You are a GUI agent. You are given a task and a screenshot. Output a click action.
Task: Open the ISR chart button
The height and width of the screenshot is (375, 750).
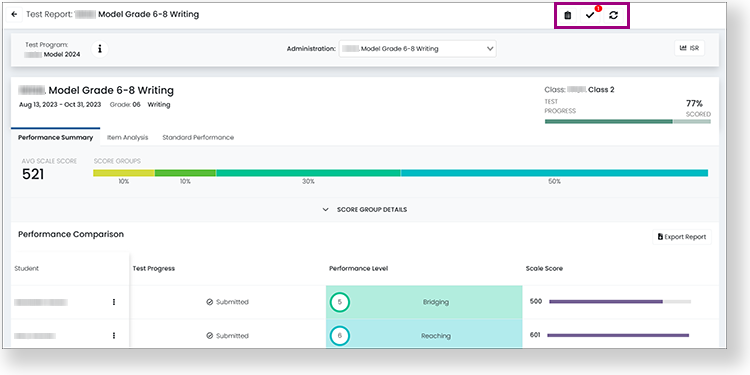click(689, 48)
